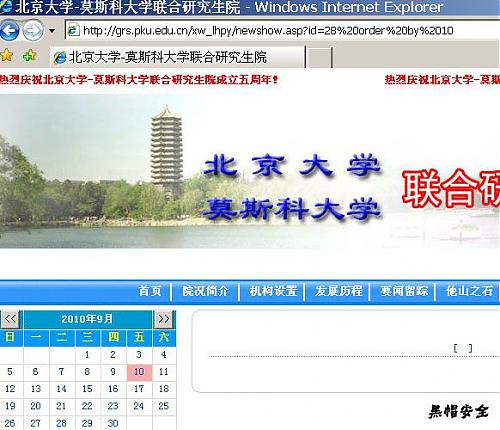Open the 首页 menu item
Image resolution: width=500 pixels, height=430 pixels.
pos(150,291)
